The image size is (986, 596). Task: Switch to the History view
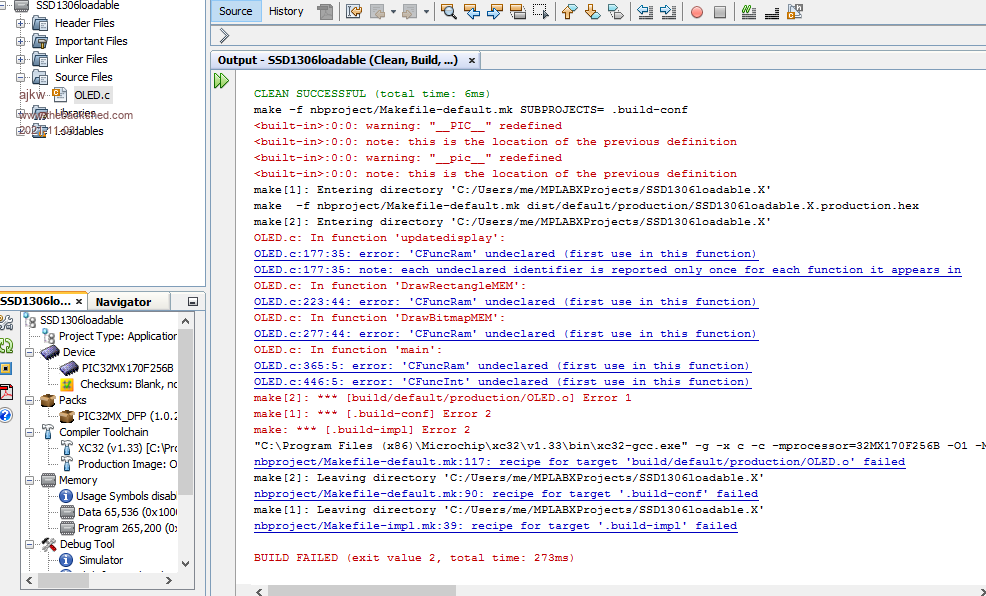(286, 12)
